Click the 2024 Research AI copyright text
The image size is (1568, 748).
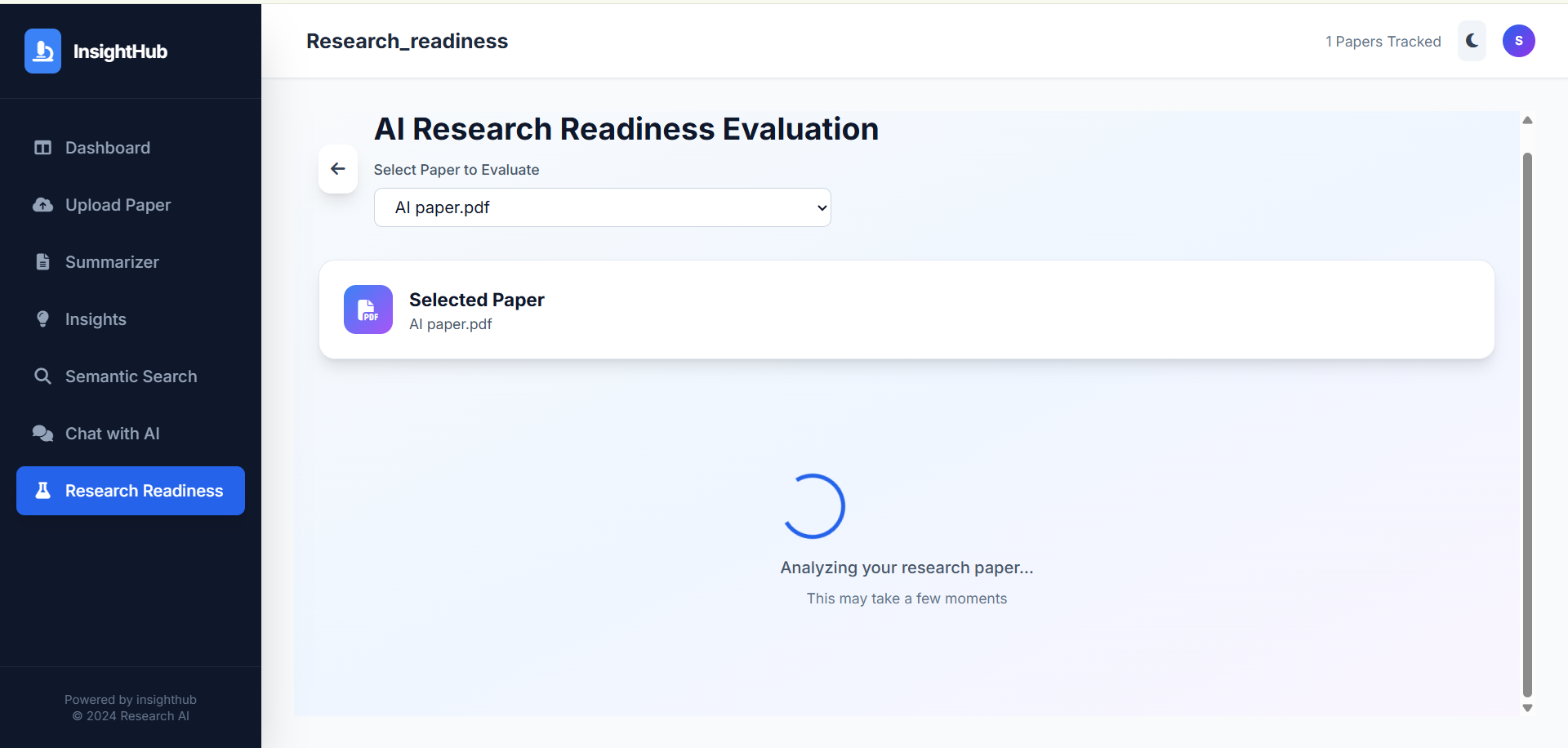[x=131, y=716]
